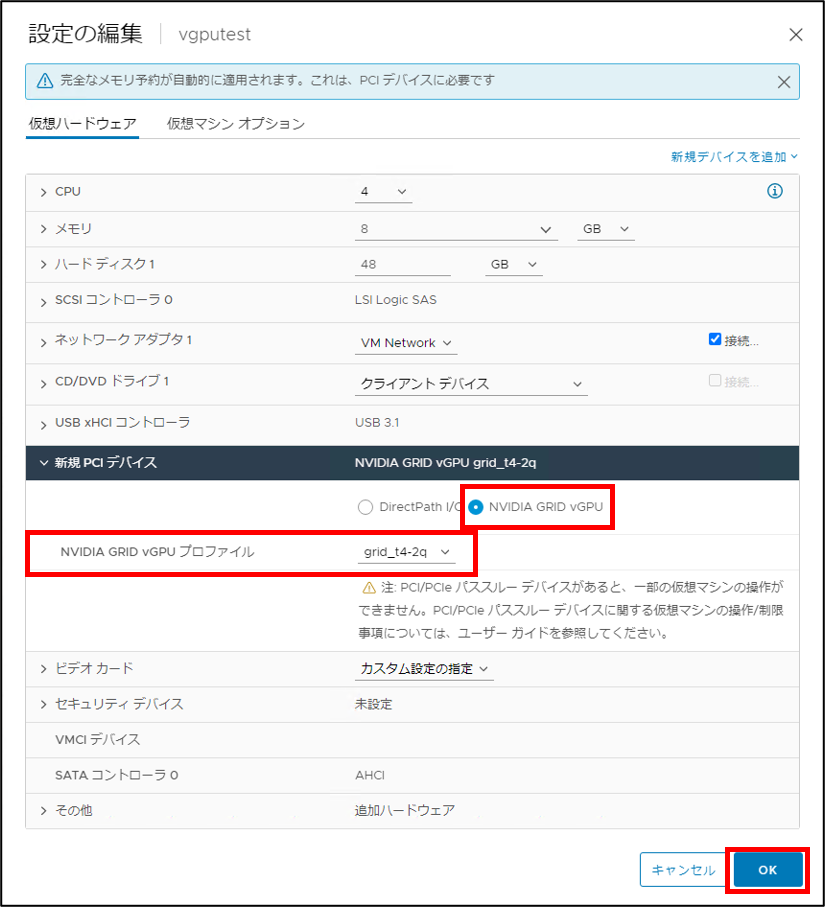Open the 新規デバイスを追加 menu
Image resolution: width=825 pixels, height=907 pixels.
pyautogui.click(x=734, y=157)
